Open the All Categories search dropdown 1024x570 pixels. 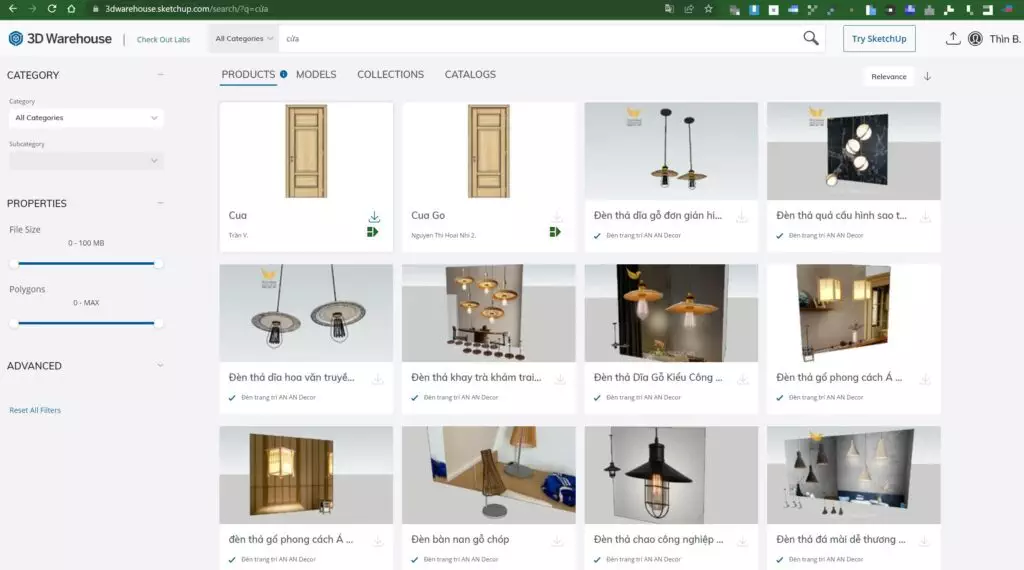coord(244,39)
